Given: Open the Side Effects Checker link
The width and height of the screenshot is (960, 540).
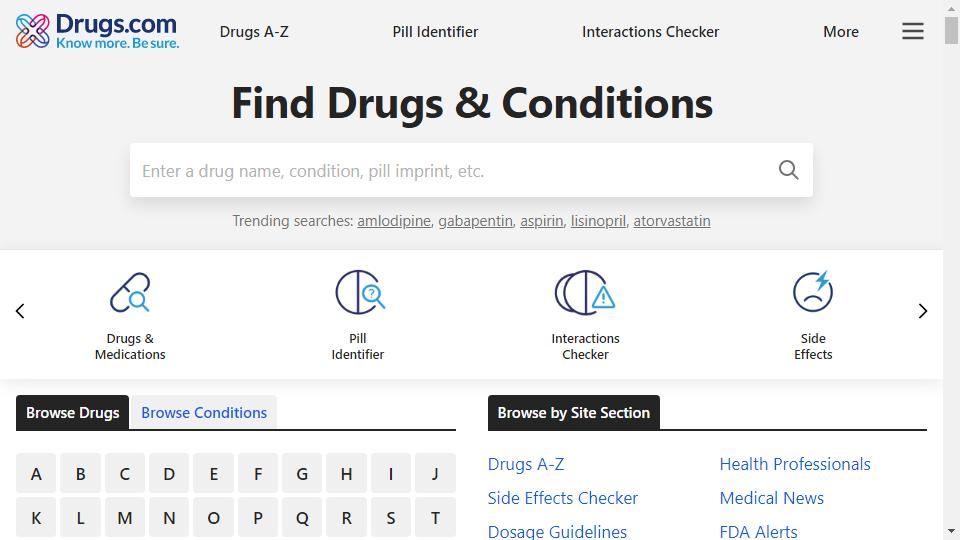Looking at the screenshot, I should (x=563, y=498).
